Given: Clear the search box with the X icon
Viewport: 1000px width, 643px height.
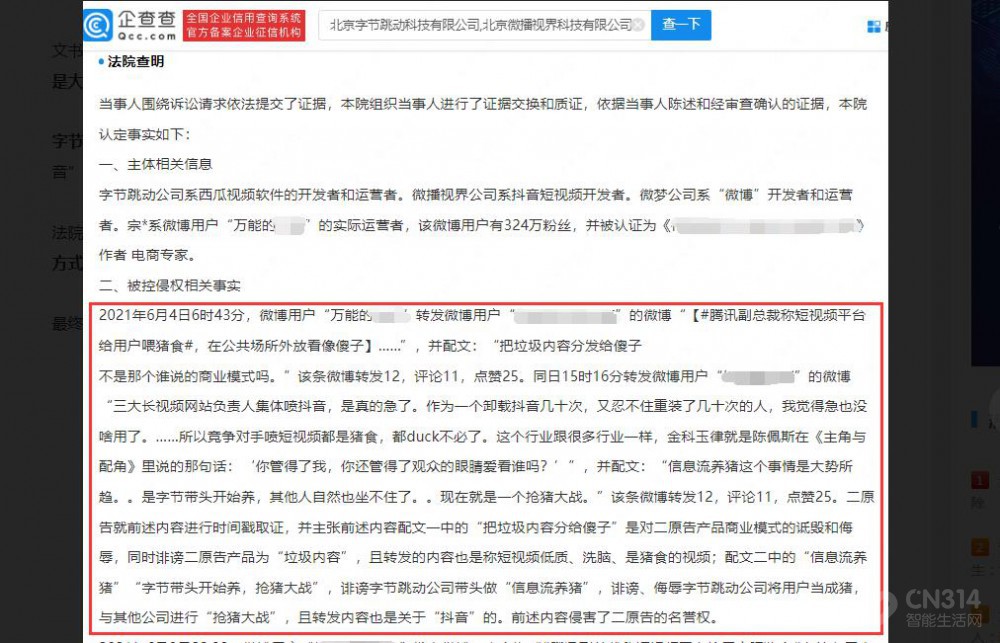Looking at the screenshot, I should pyautogui.click(x=638, y=25).
